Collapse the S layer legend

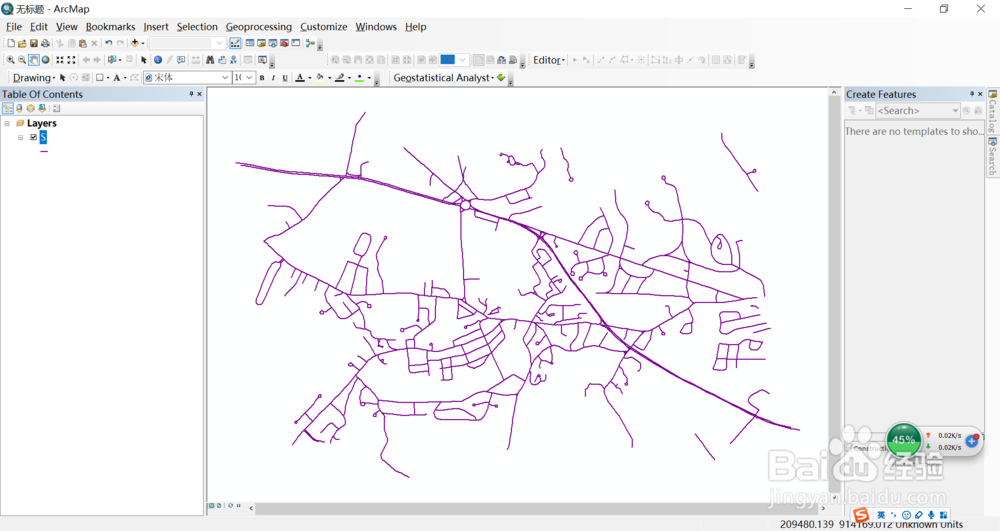pos(20,137)
